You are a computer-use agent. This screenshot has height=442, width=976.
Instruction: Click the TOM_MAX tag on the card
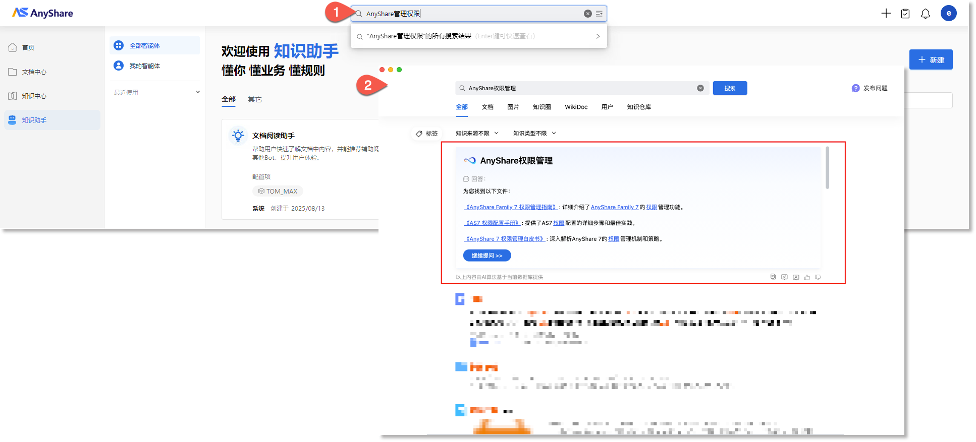[x=278, y=191]
